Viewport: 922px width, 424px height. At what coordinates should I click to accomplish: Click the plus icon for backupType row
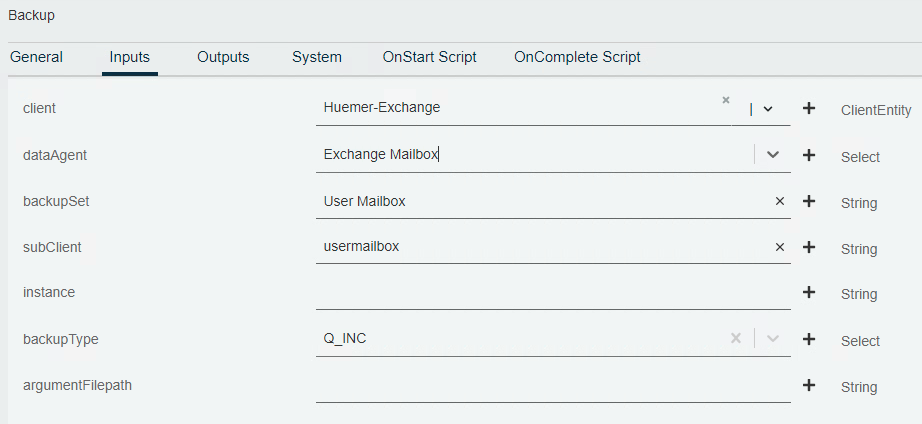click(x=809, y=339)
